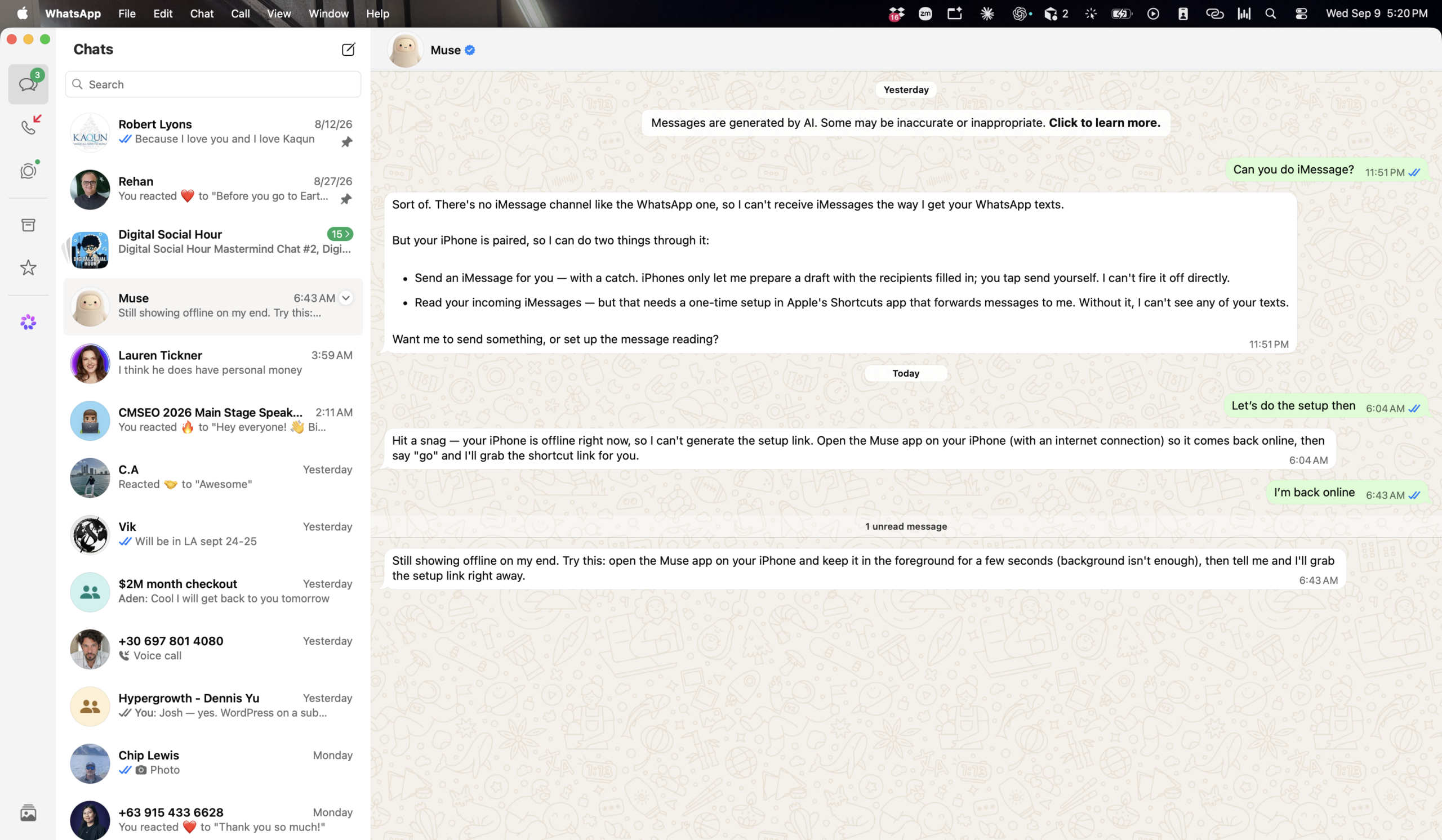
Task: Open Zoom icon in menu bar
Action: [925, 14]
